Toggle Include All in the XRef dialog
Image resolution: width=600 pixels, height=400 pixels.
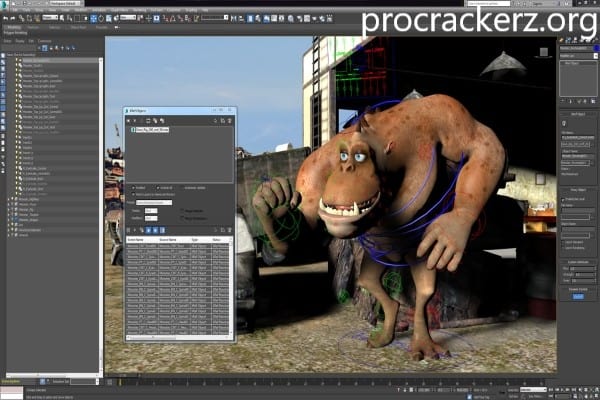click(x=158, y=188)
